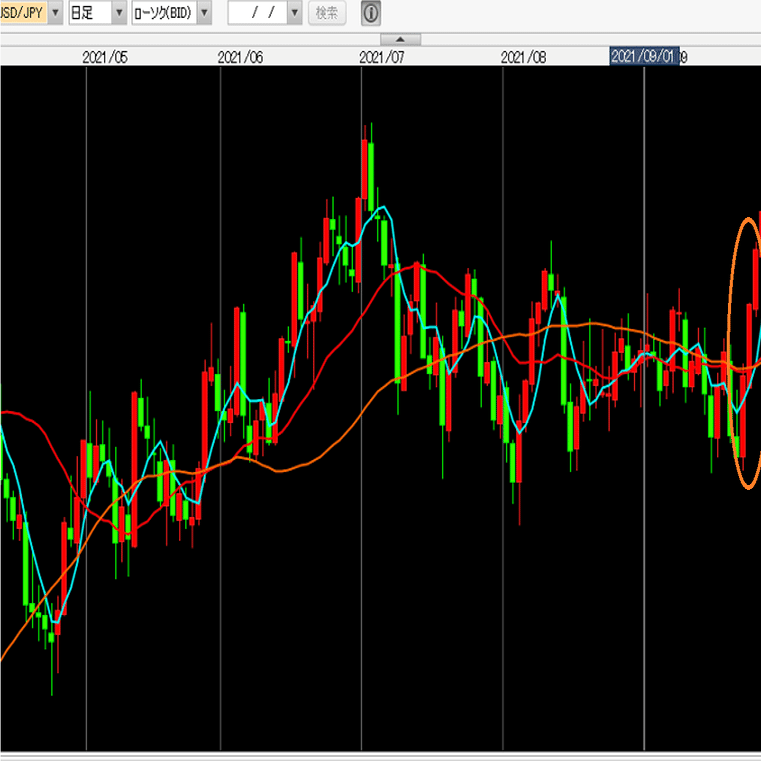Click the highlighted 2021/09/01 date label
The image size is (761, 761).
click(645, 56)
